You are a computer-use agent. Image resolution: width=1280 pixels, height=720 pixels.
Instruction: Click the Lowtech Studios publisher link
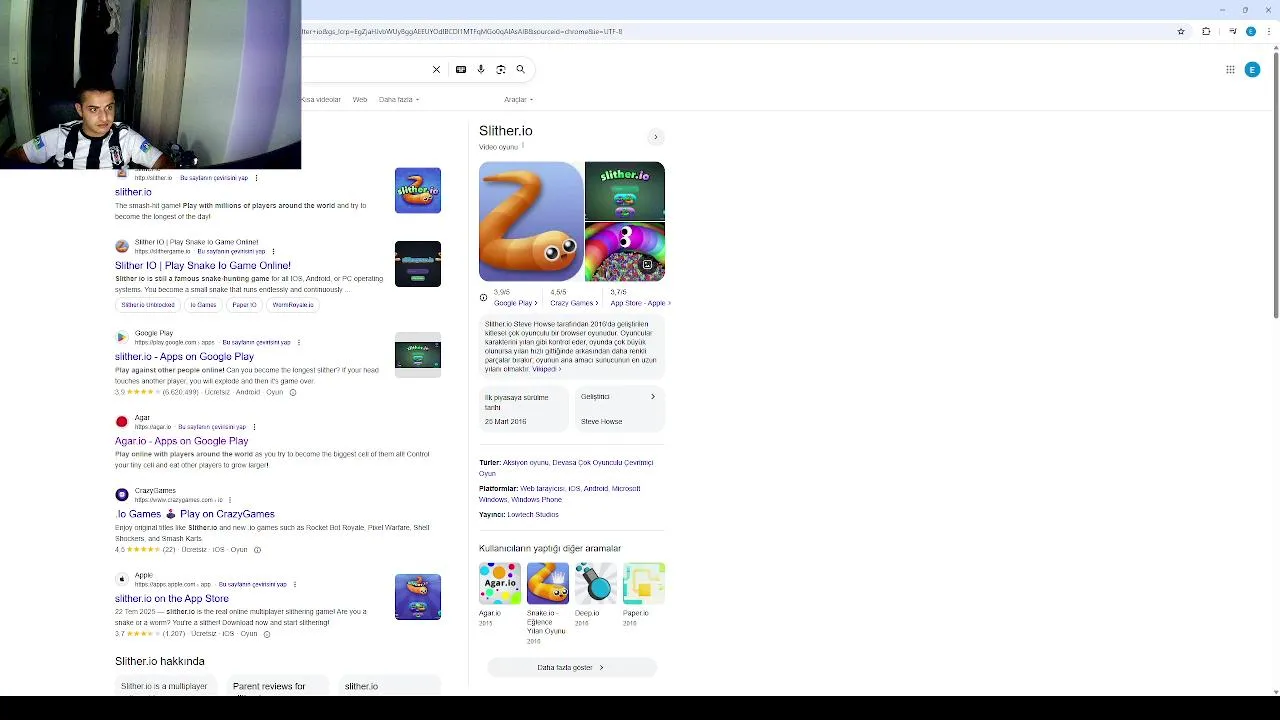click(533, 514)
